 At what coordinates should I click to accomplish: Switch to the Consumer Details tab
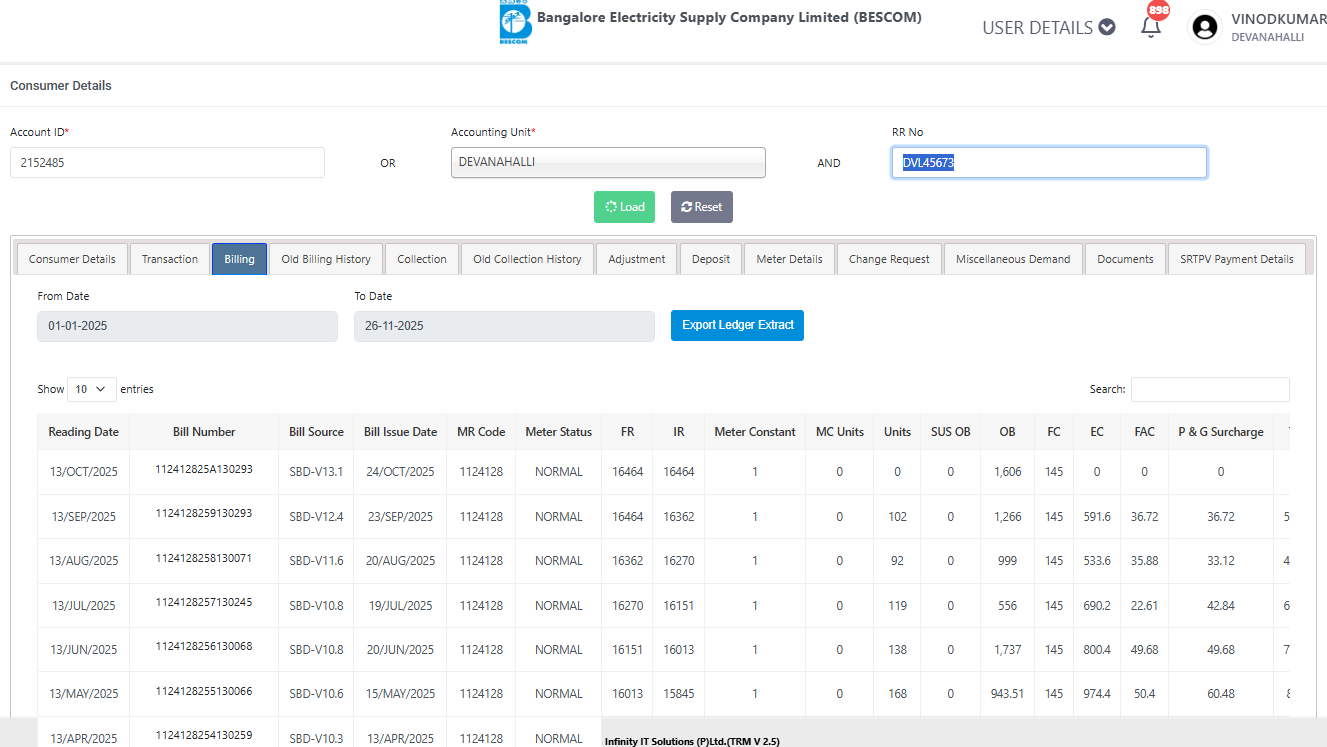72,259
